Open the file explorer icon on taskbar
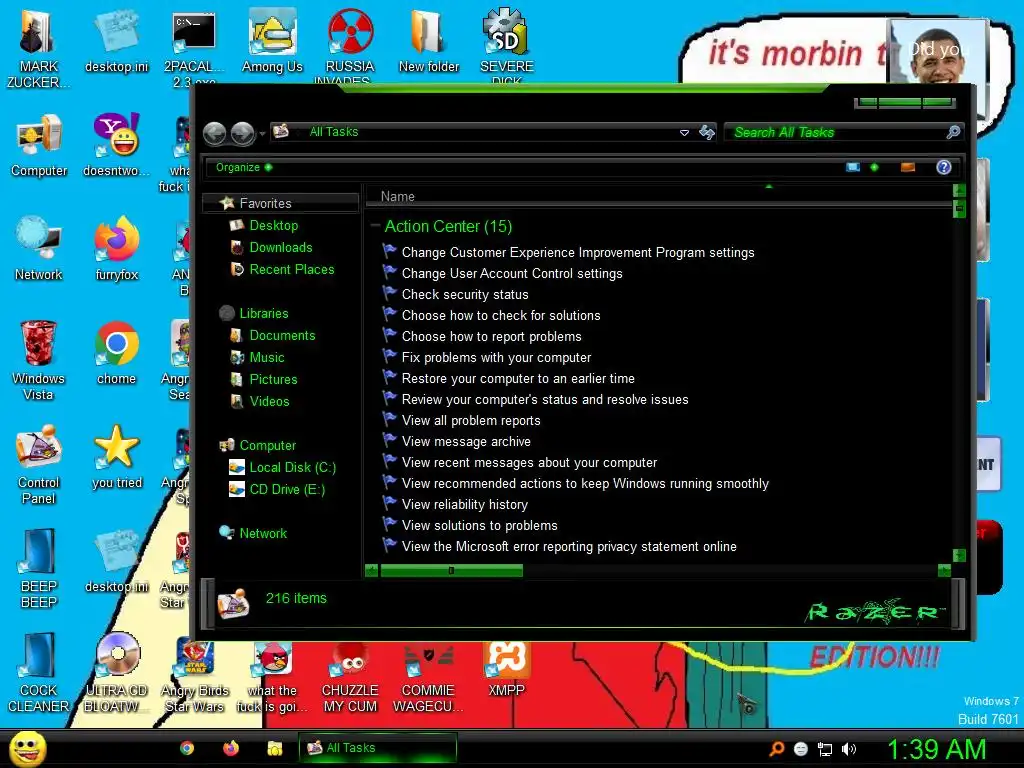 pyautogui.click(x=274, y=748)
